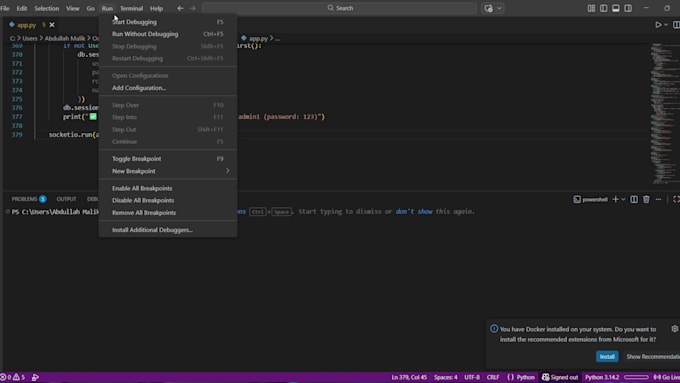Screen dimensions: 680x383
Task: Click the Go Back arrow
Action: click(180, 8)
